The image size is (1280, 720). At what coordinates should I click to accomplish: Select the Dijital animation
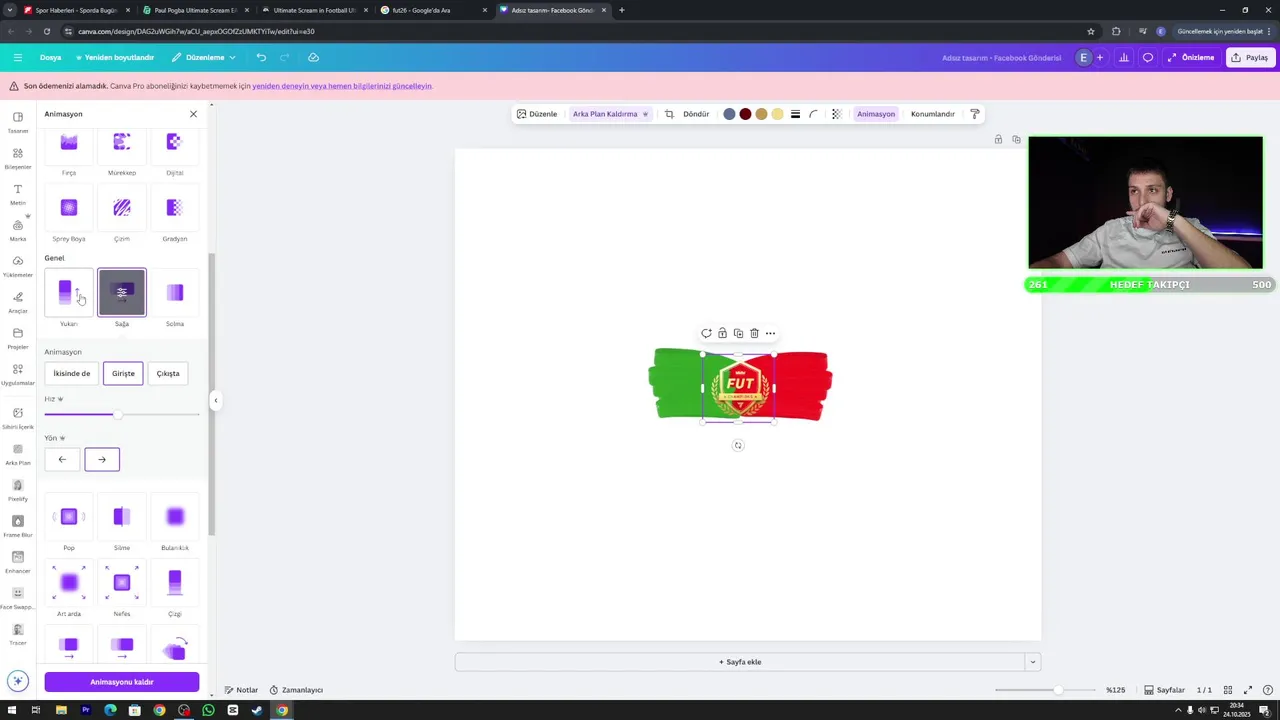click(175, 148)
